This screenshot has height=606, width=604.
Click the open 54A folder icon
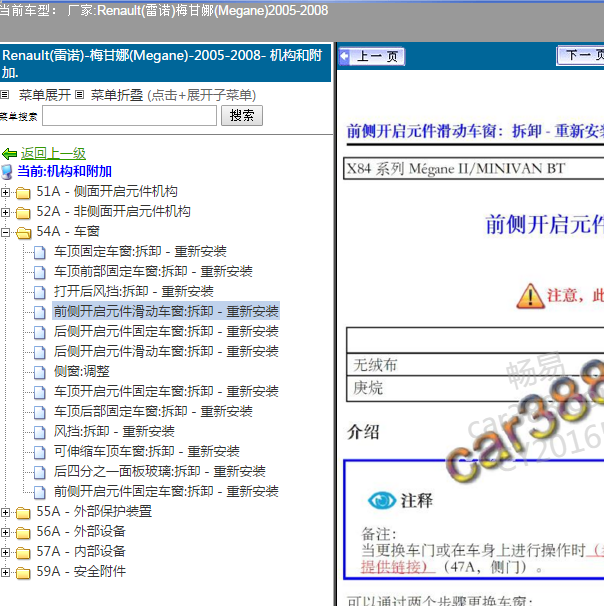click(24, 232)
